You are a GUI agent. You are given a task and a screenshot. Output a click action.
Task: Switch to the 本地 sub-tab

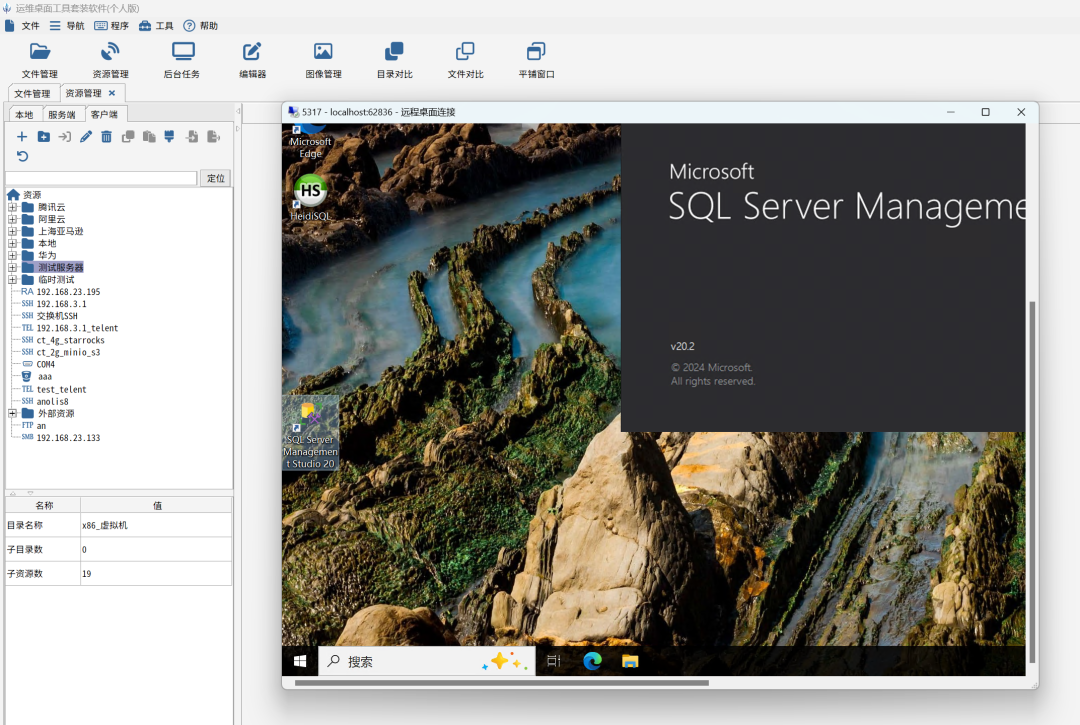[24, 114]
